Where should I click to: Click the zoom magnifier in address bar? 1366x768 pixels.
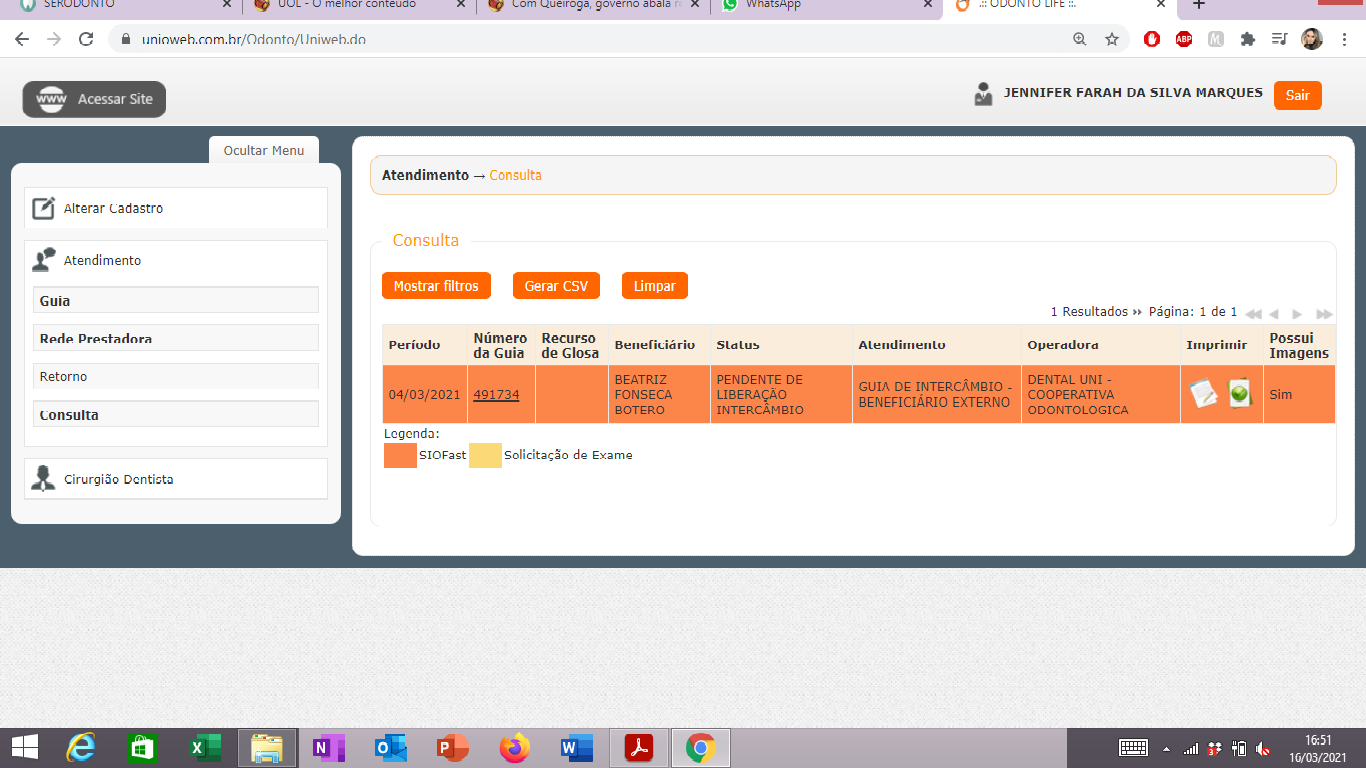(x=1079, y=39)
